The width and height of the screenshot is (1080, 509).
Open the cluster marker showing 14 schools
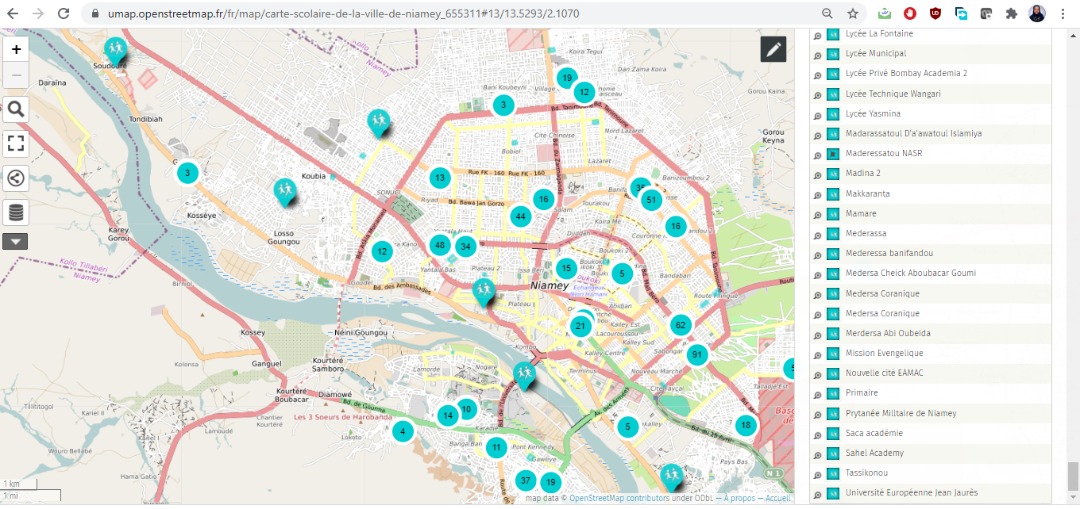point(448,415)
